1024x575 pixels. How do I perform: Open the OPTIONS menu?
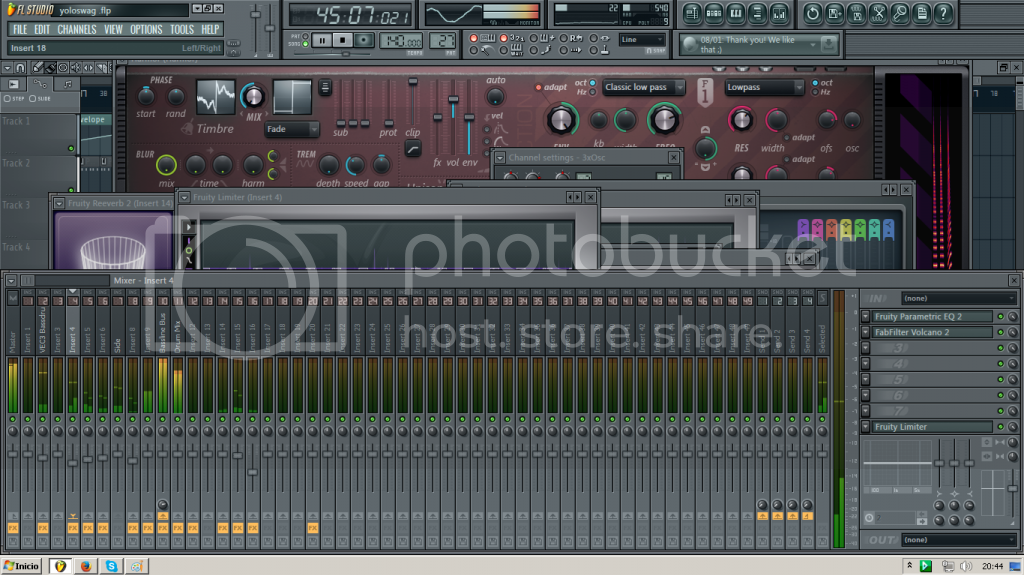point(146,29)
